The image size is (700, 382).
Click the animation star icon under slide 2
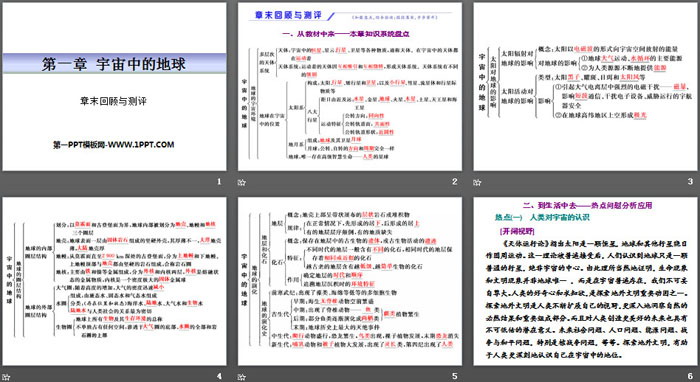(242, 182)
